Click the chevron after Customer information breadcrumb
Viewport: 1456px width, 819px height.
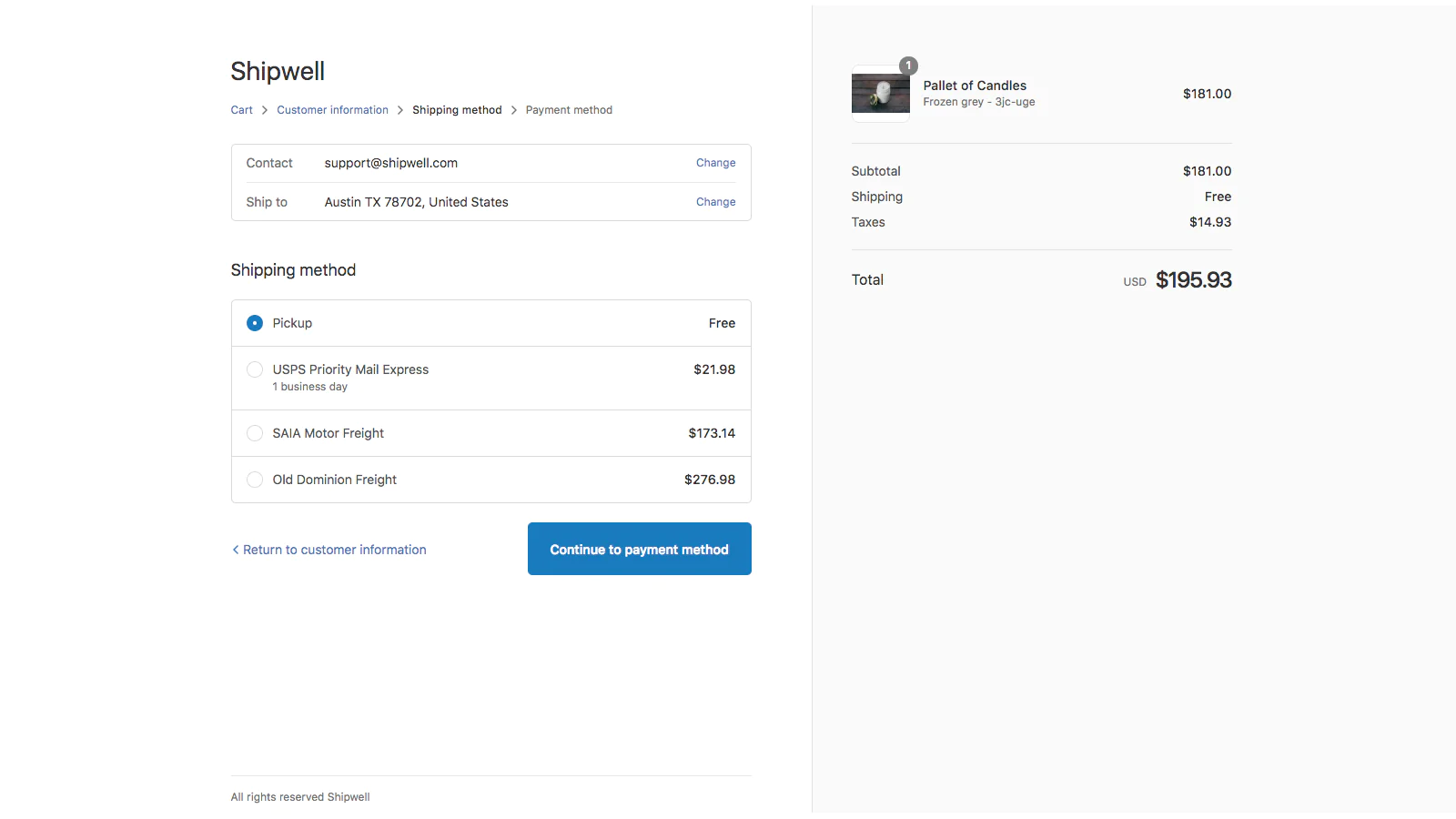click(400, 110)
